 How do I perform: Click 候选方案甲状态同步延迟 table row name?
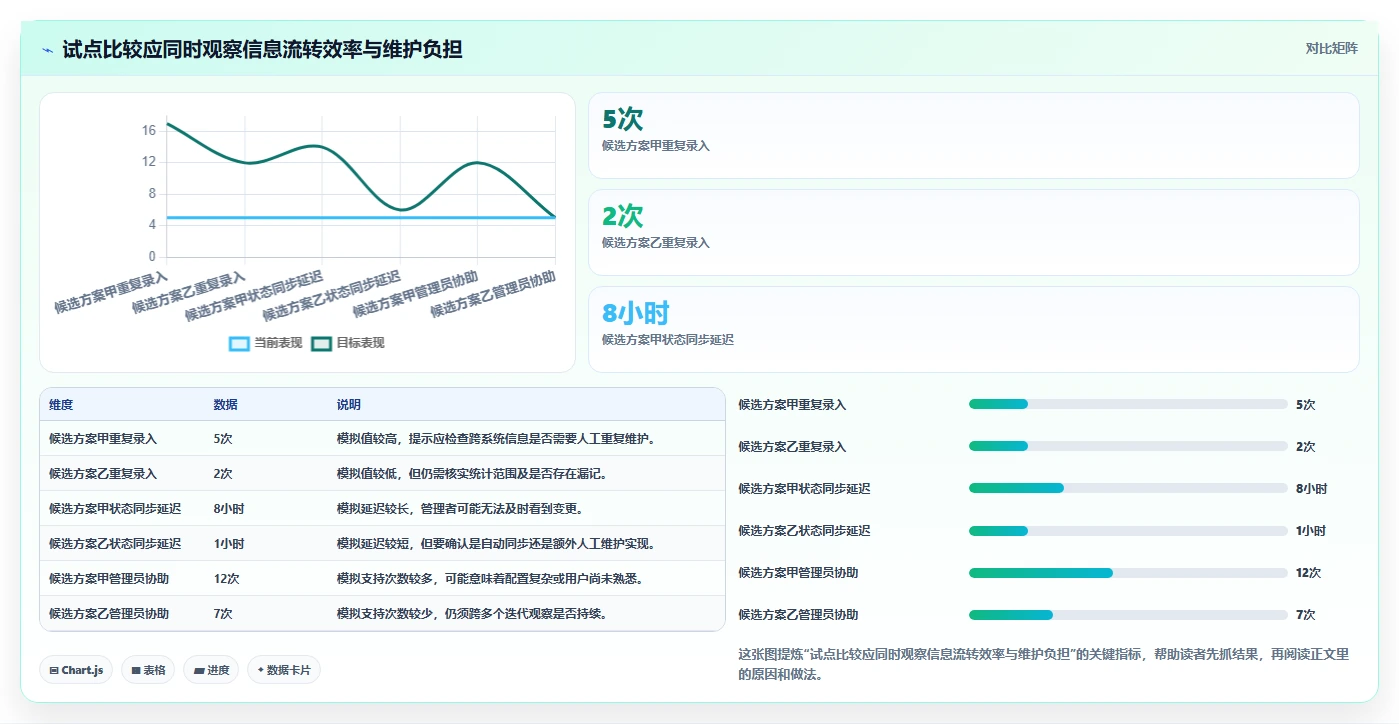[x=115, y=509]
